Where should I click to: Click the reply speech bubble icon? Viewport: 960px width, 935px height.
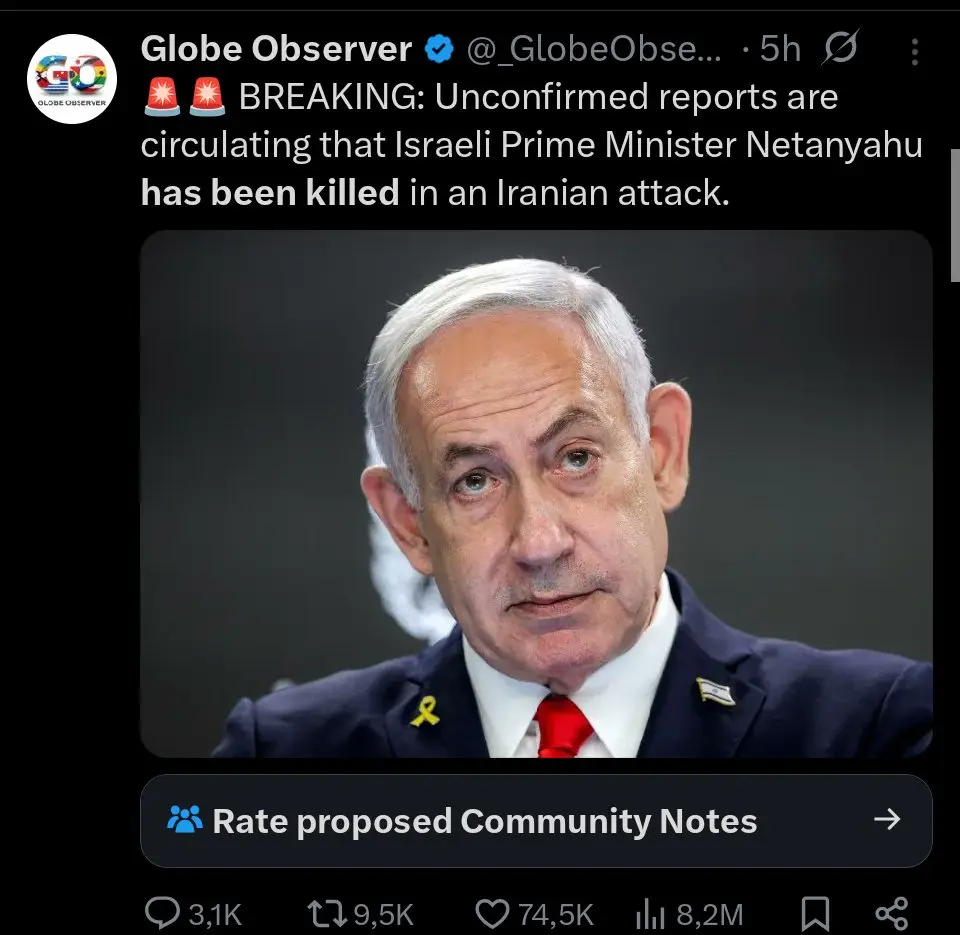pos(162,914)
